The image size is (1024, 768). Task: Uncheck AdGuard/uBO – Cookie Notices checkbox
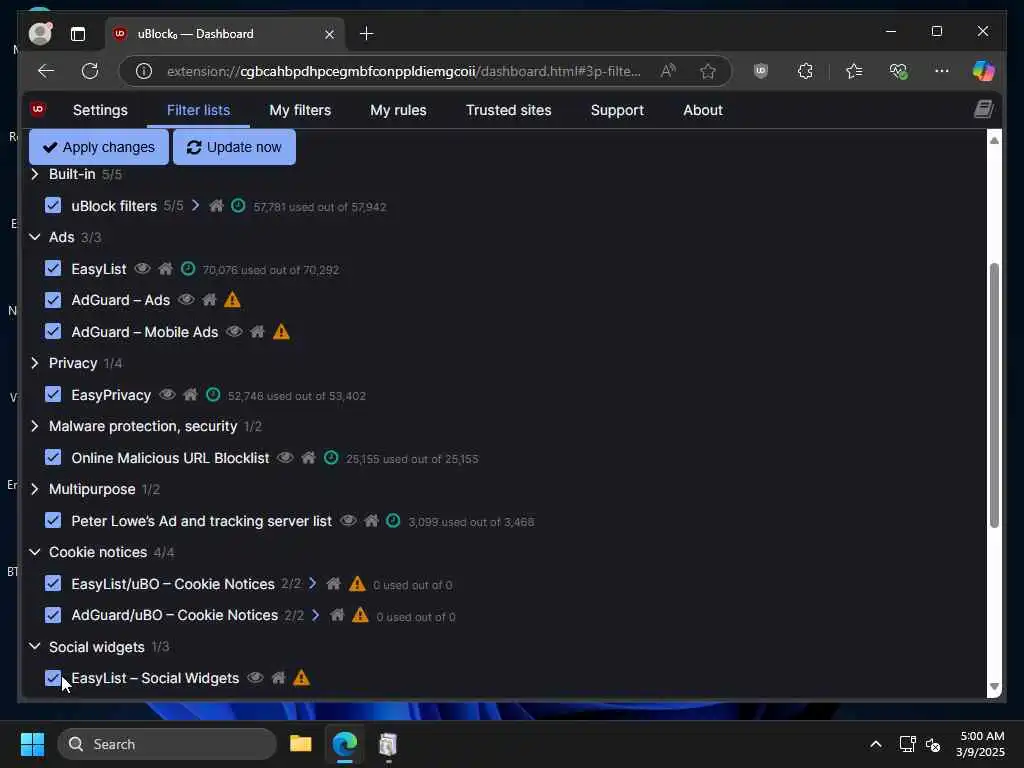click(x=53, y=615)
